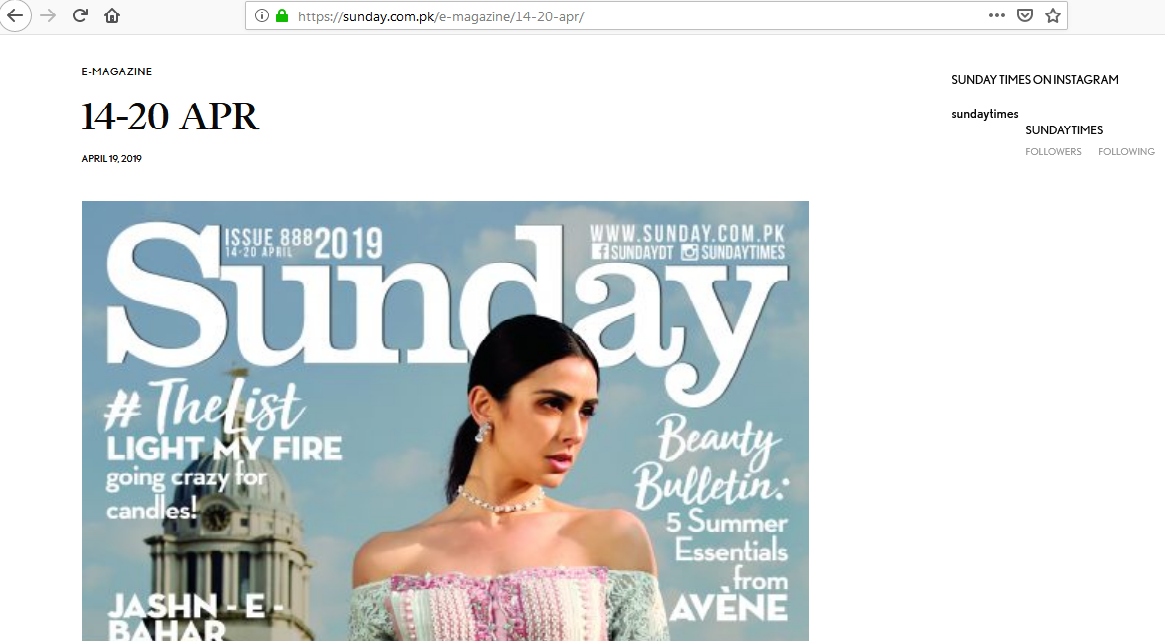Click the browser forward arrow
1165x641 pixels.
(48, 16)
